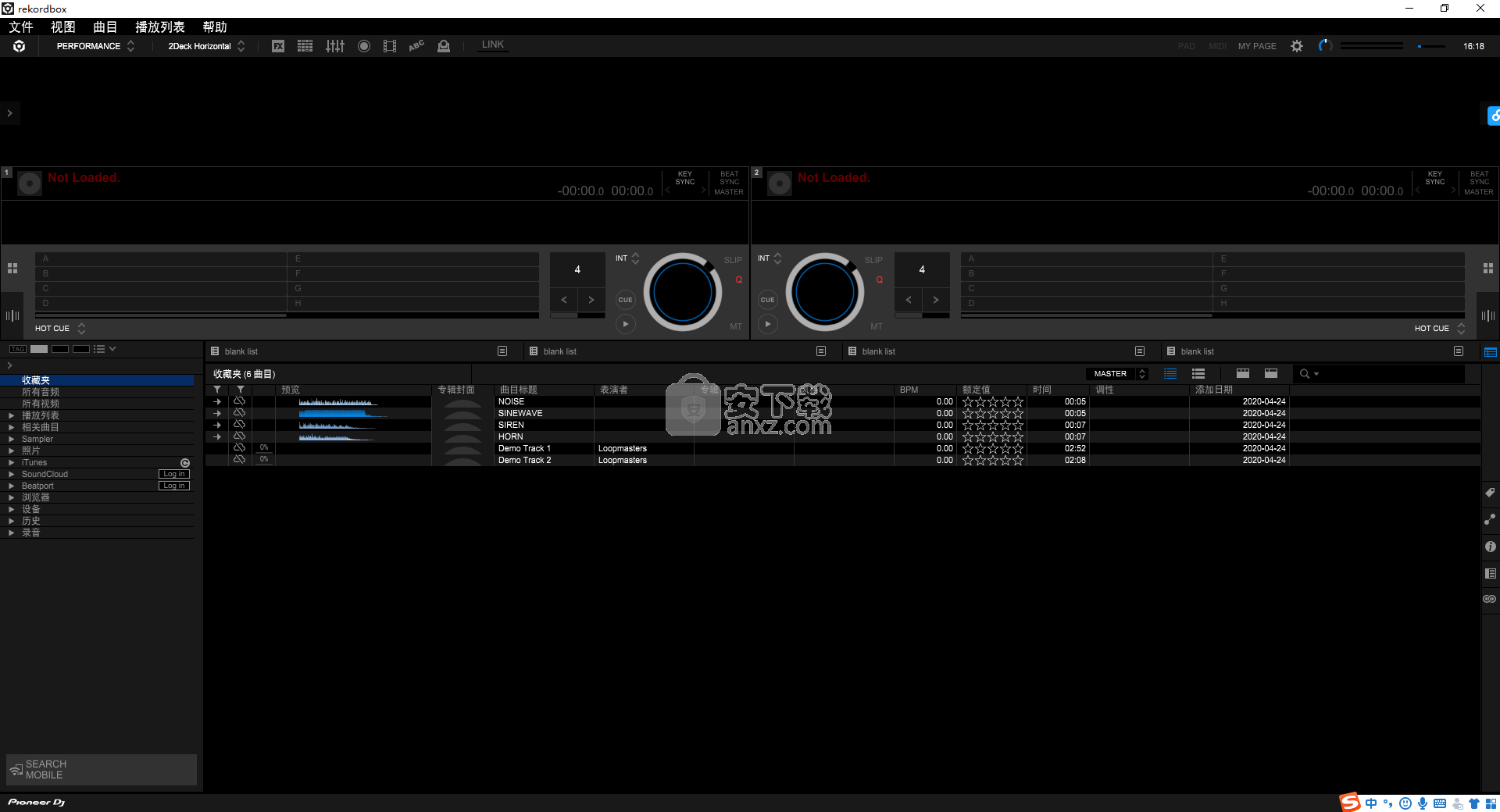
Task: Expand the 历史 tree node
Action: (11, 522)
